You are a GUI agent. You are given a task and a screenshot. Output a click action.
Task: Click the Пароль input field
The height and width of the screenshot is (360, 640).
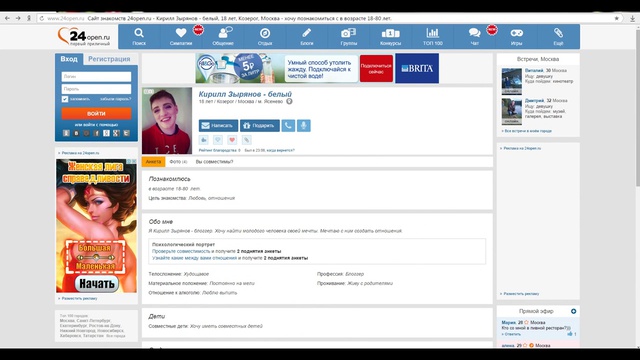pos(96,89)
